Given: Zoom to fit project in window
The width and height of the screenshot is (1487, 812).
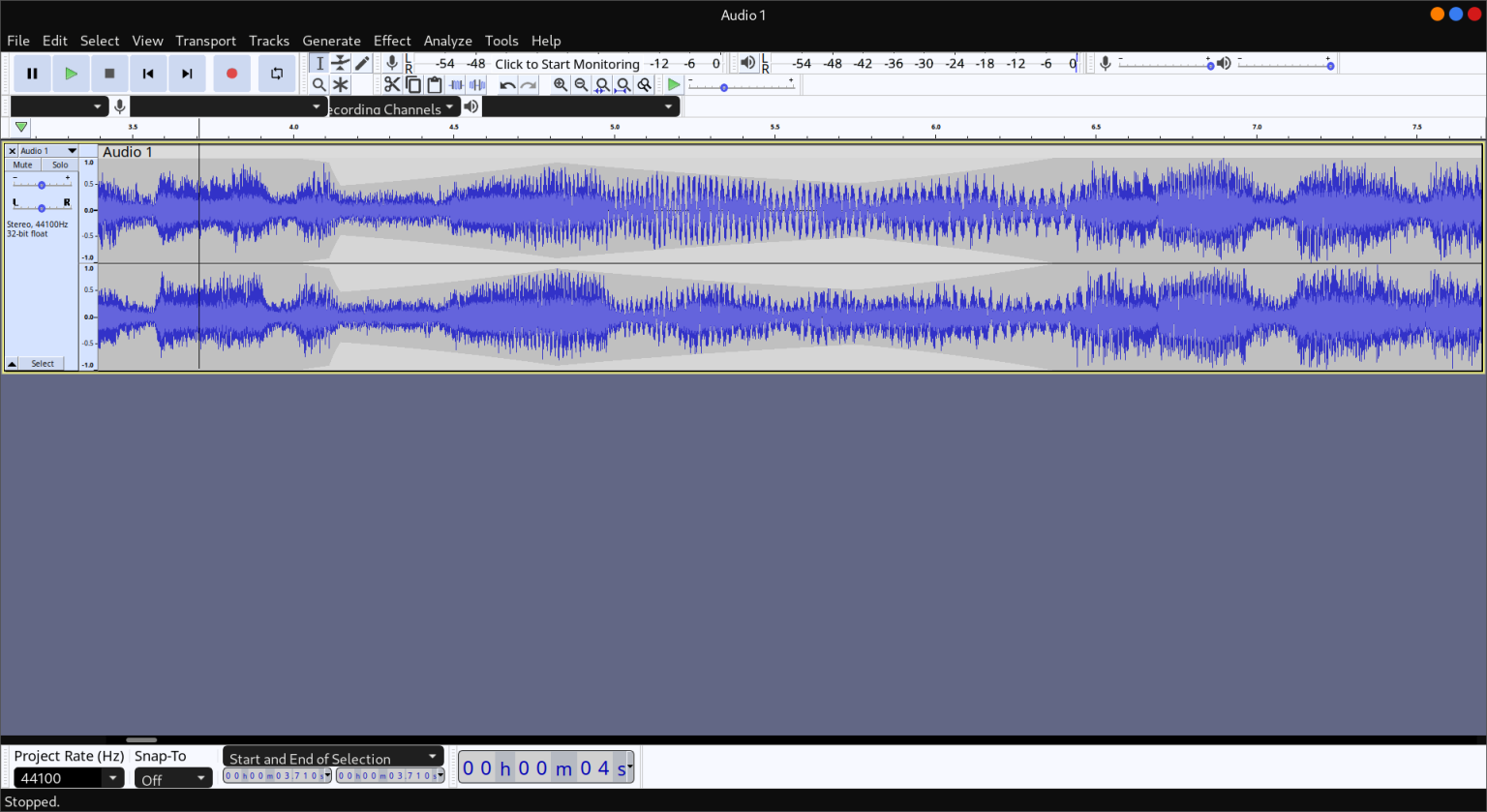Looking at the screenshot, I should tap(622, 84).
